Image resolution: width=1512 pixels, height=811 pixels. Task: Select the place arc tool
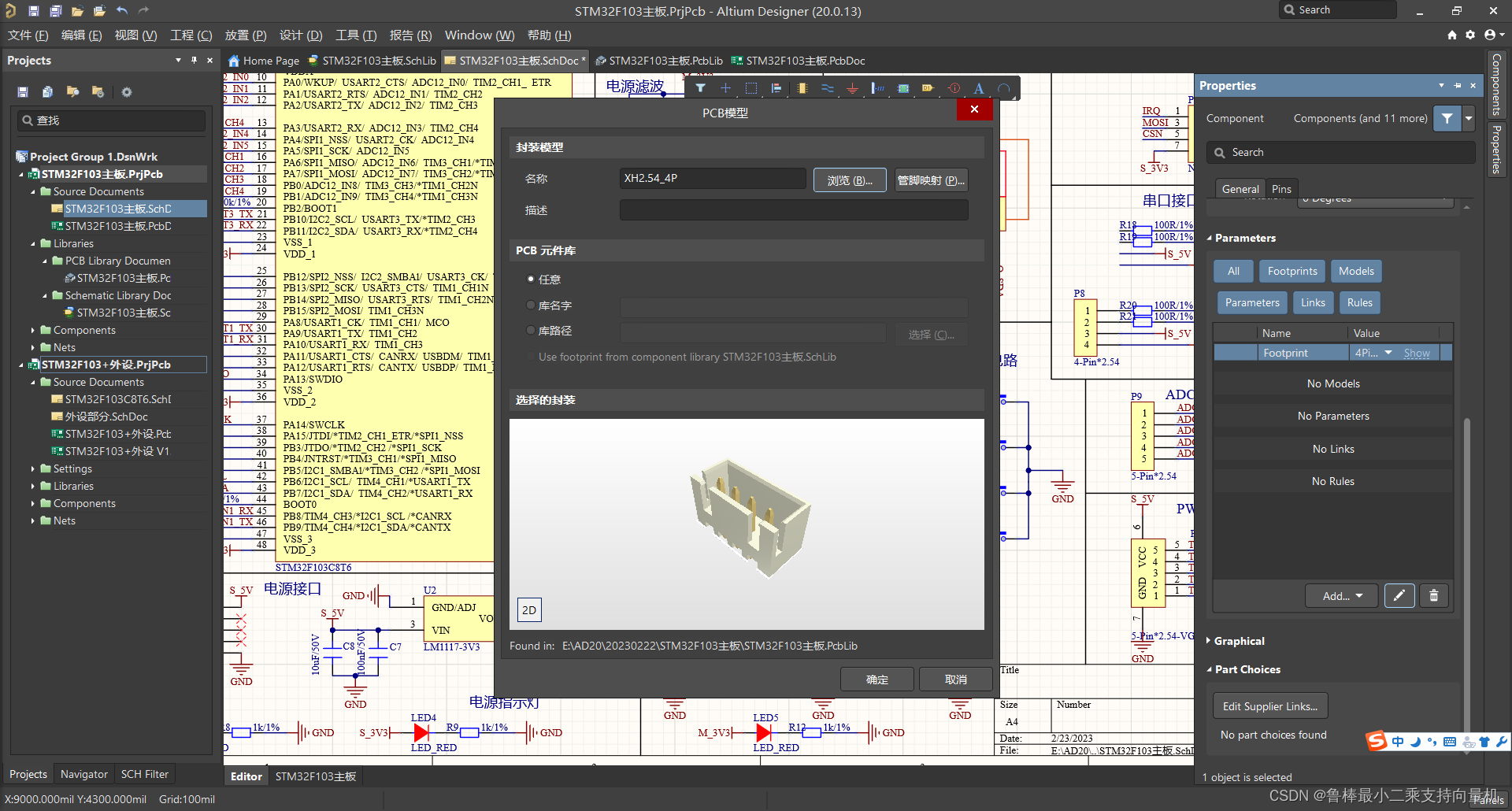1004,88
